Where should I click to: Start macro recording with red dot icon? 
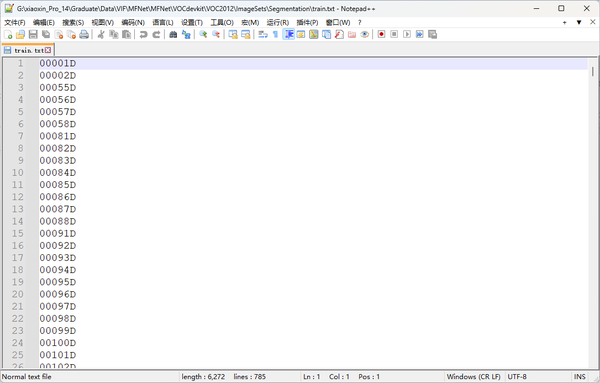381,34
